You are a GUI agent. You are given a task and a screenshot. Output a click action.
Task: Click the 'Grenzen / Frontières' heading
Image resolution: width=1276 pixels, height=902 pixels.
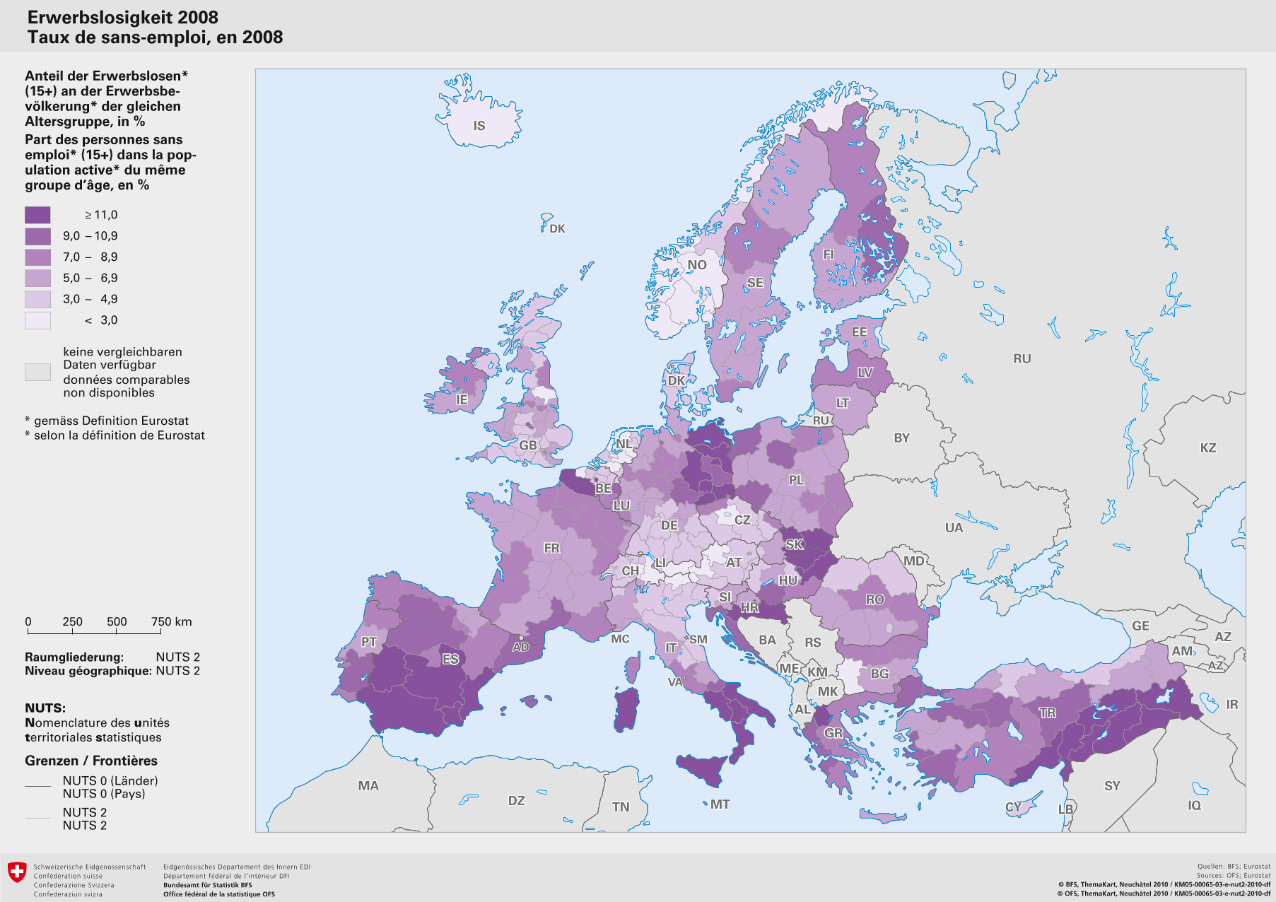(x=91, y=761)
